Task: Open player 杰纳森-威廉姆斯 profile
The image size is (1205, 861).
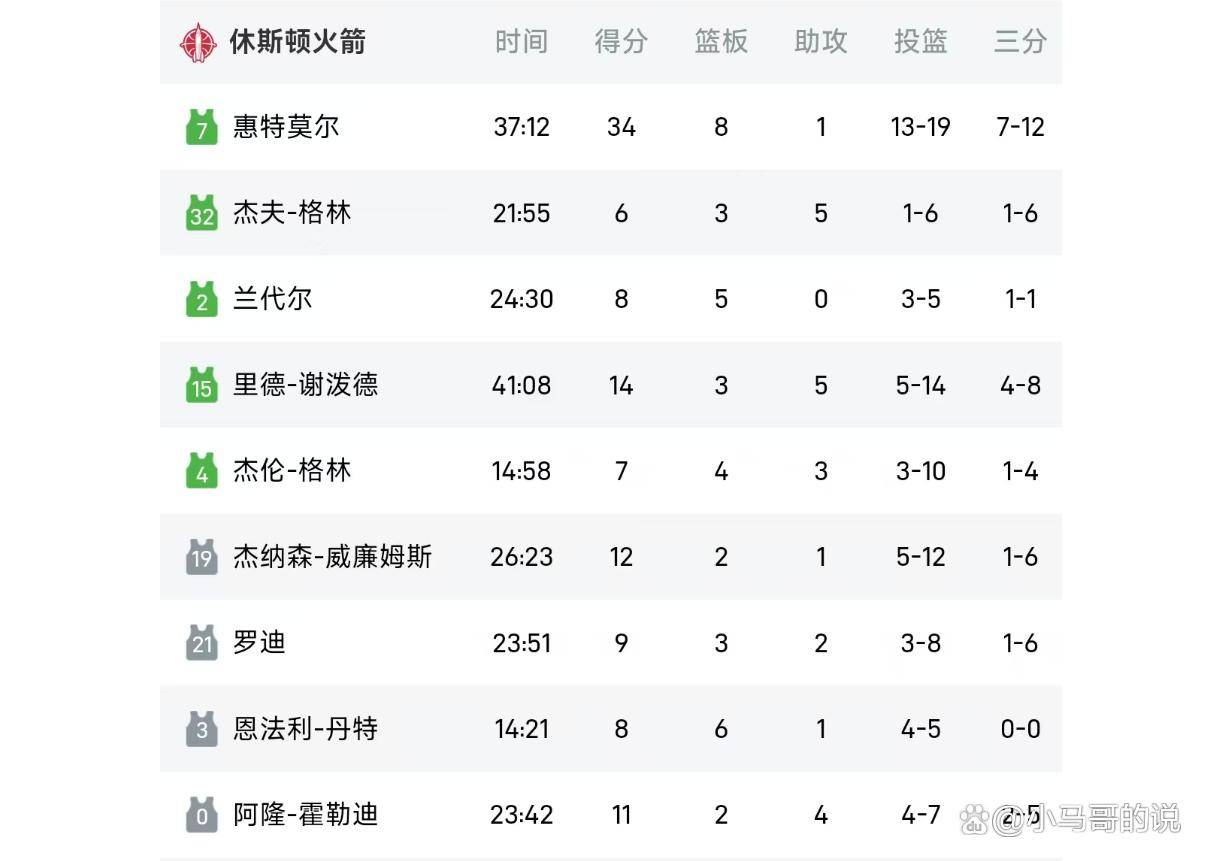Action: coord(332,557)
